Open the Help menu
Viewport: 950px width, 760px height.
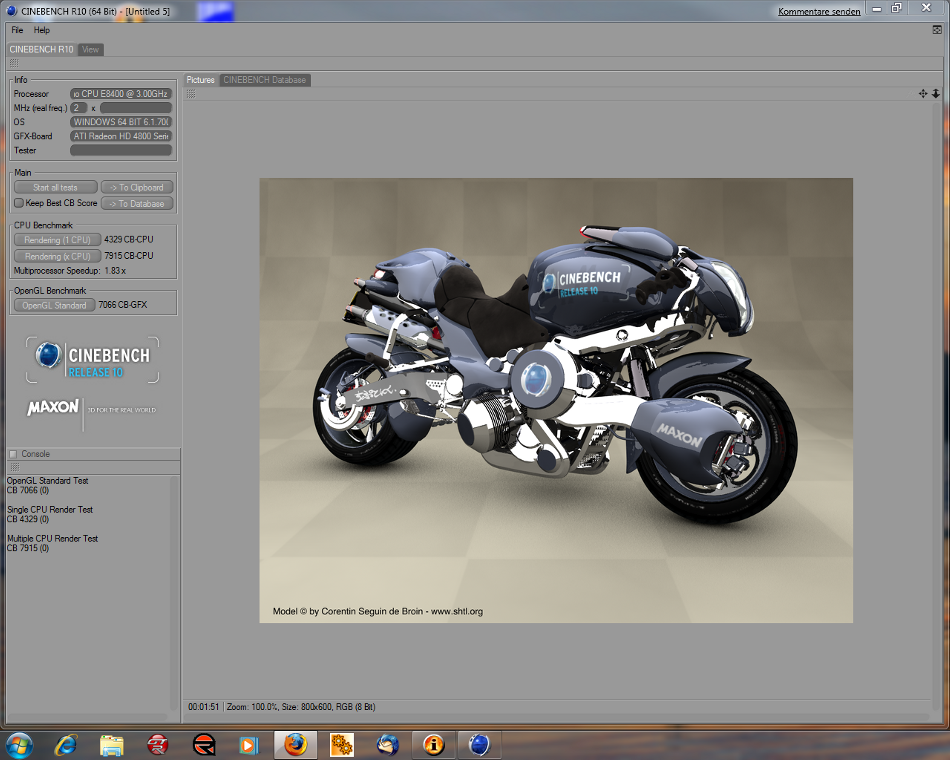point(42,30)
